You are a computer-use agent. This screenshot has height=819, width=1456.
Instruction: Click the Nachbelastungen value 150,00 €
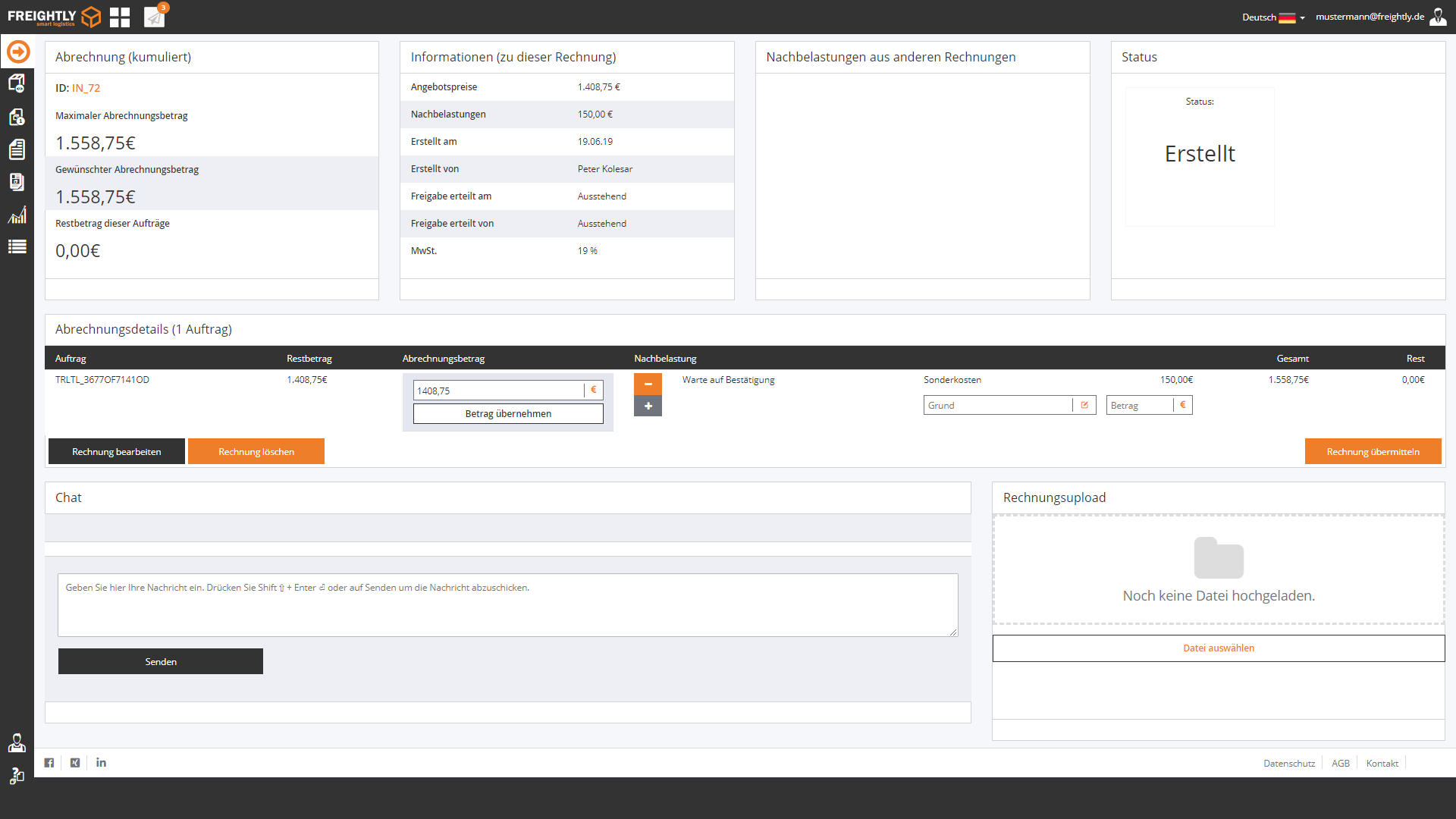595,115
